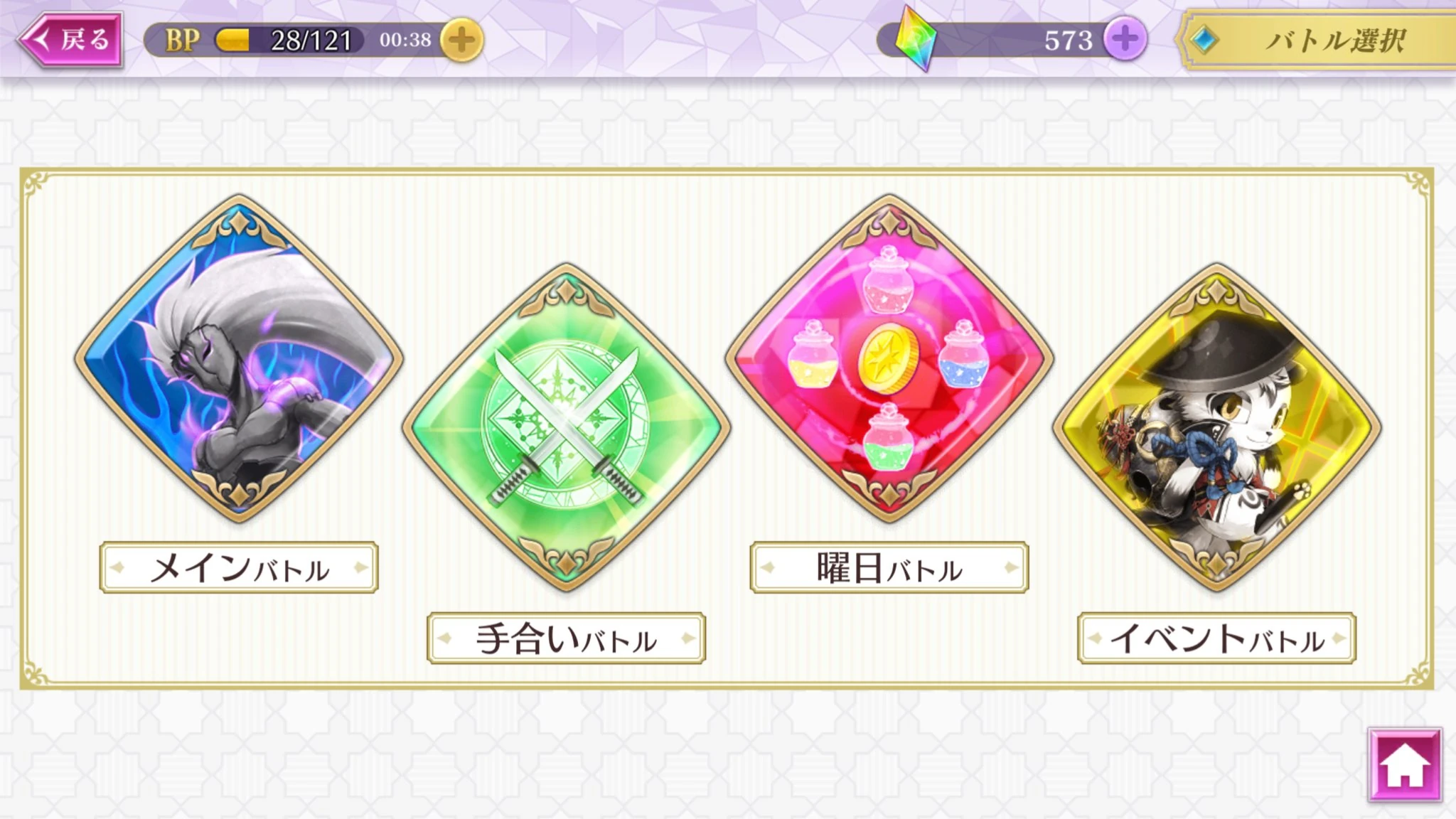Tap the rainbow gem crystal icon
The width and height of the screenshot is (1456, 819).
click(x=916, y=38)
